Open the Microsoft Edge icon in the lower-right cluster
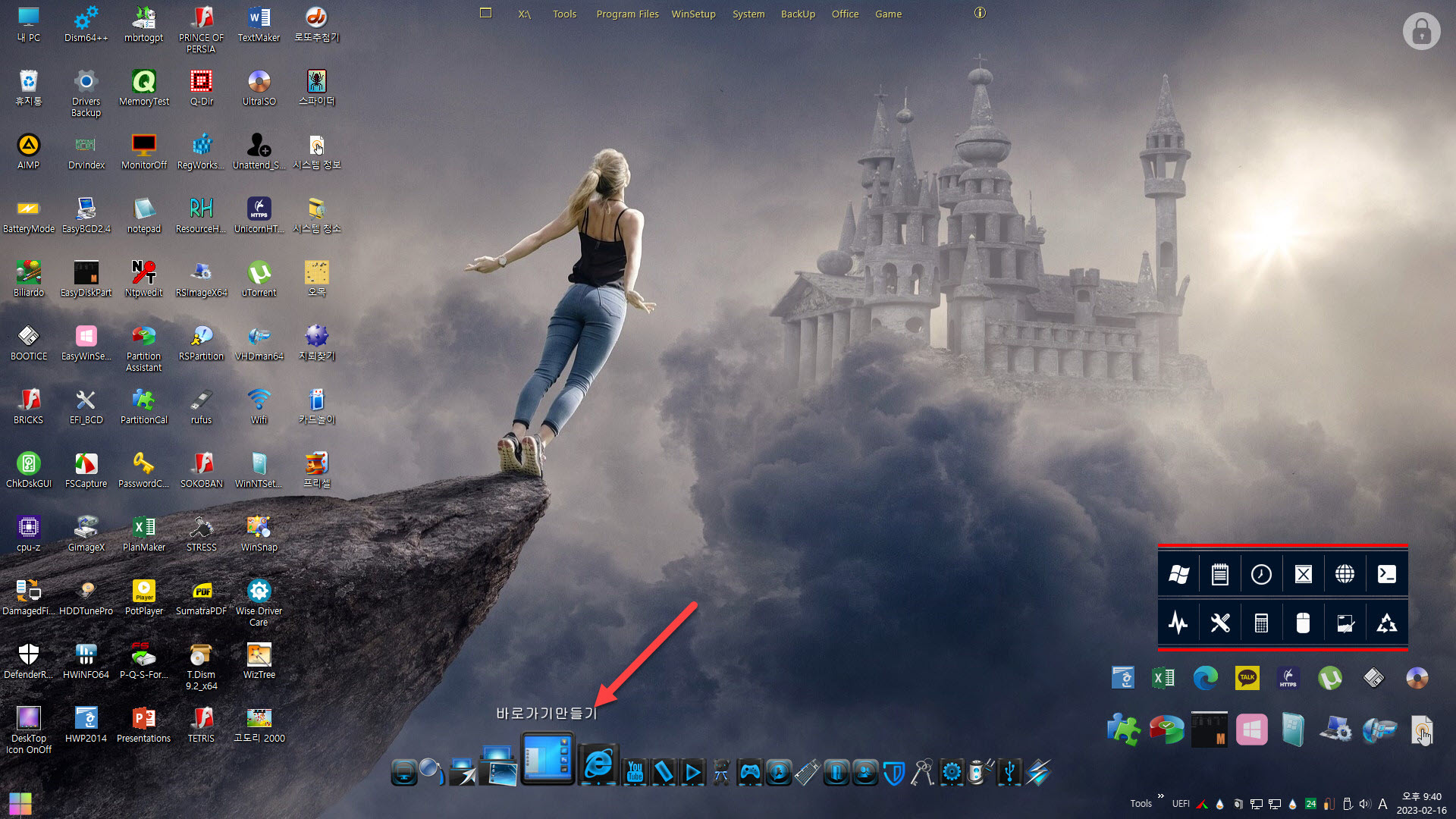The image size is (1456, 819). point(1205,677)
